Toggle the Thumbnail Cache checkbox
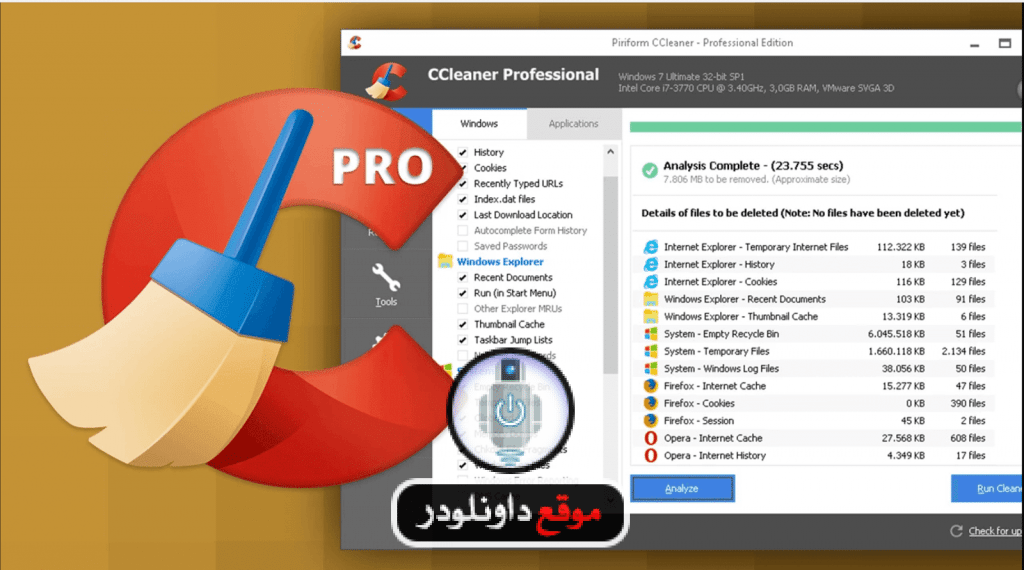This screenshot has height=570, width=1024. pyautogui.click(x=462, y=325)
